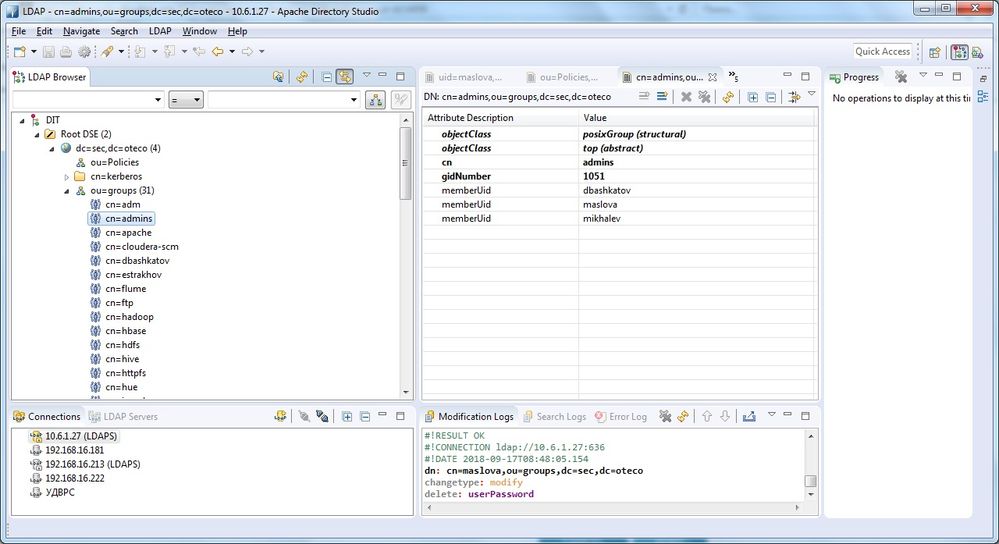Click the Quick Access search box
The image size is (999, 544).
pyautogui.click(x=882, y=51)
